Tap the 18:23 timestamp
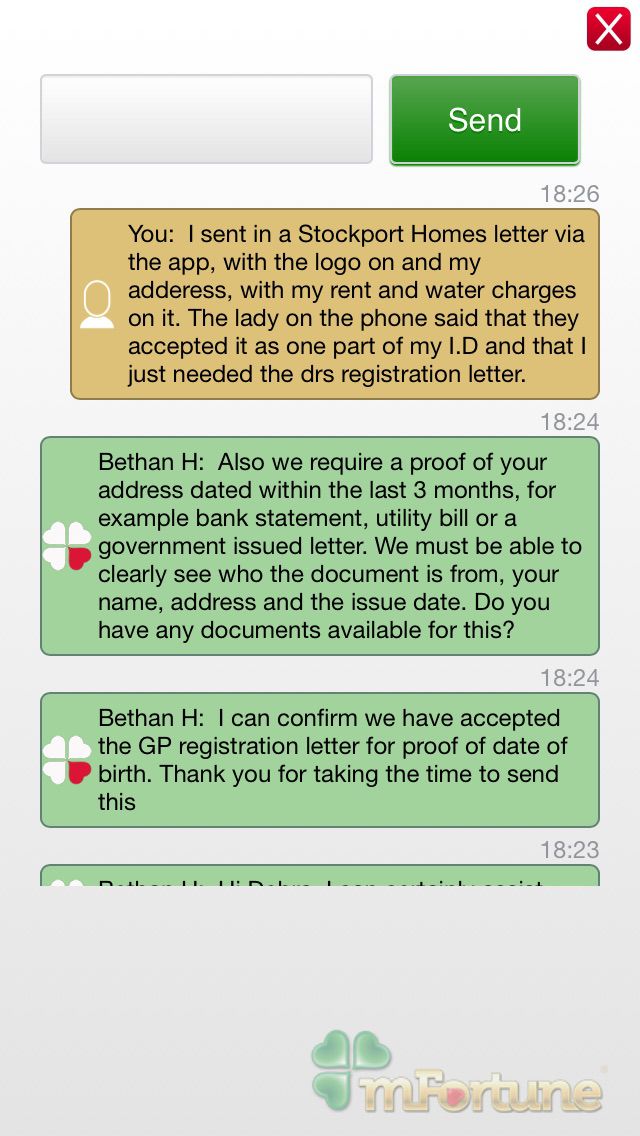Screen dimensions: 640x1136 coord(570,849)
